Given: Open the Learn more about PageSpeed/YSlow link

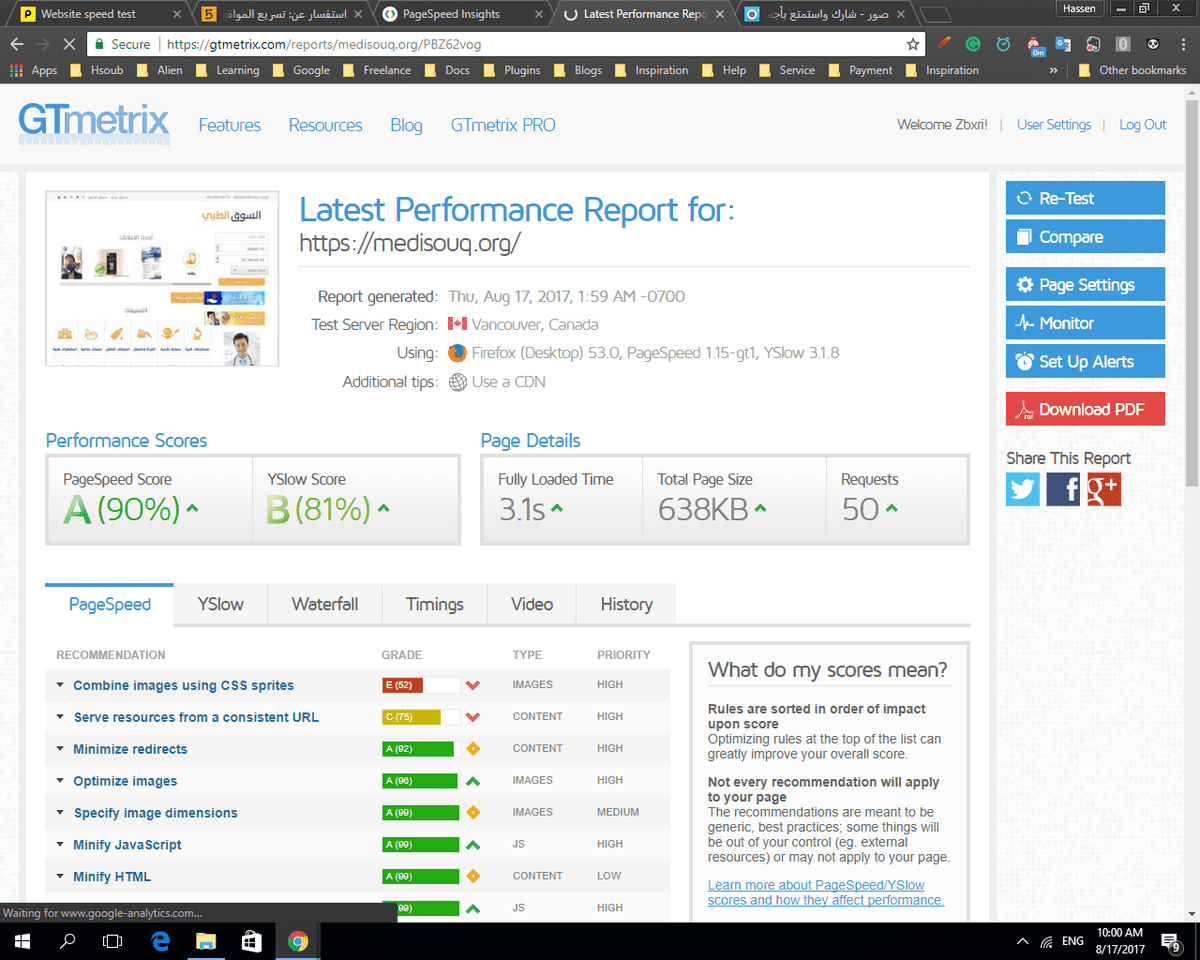Looking at the screenshot, I should 825,892.
